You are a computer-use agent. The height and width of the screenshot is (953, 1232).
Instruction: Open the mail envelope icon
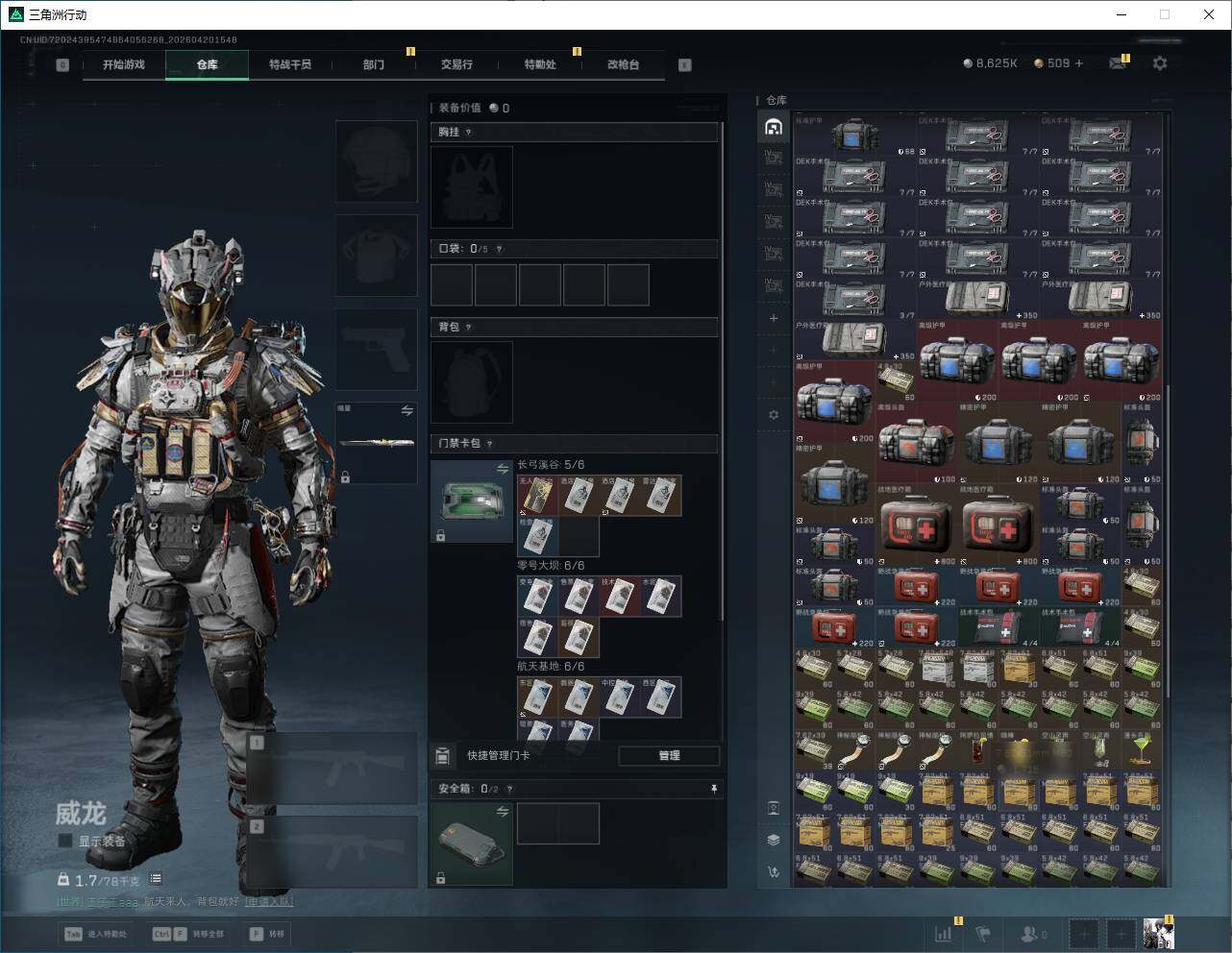pos(1117,63)
